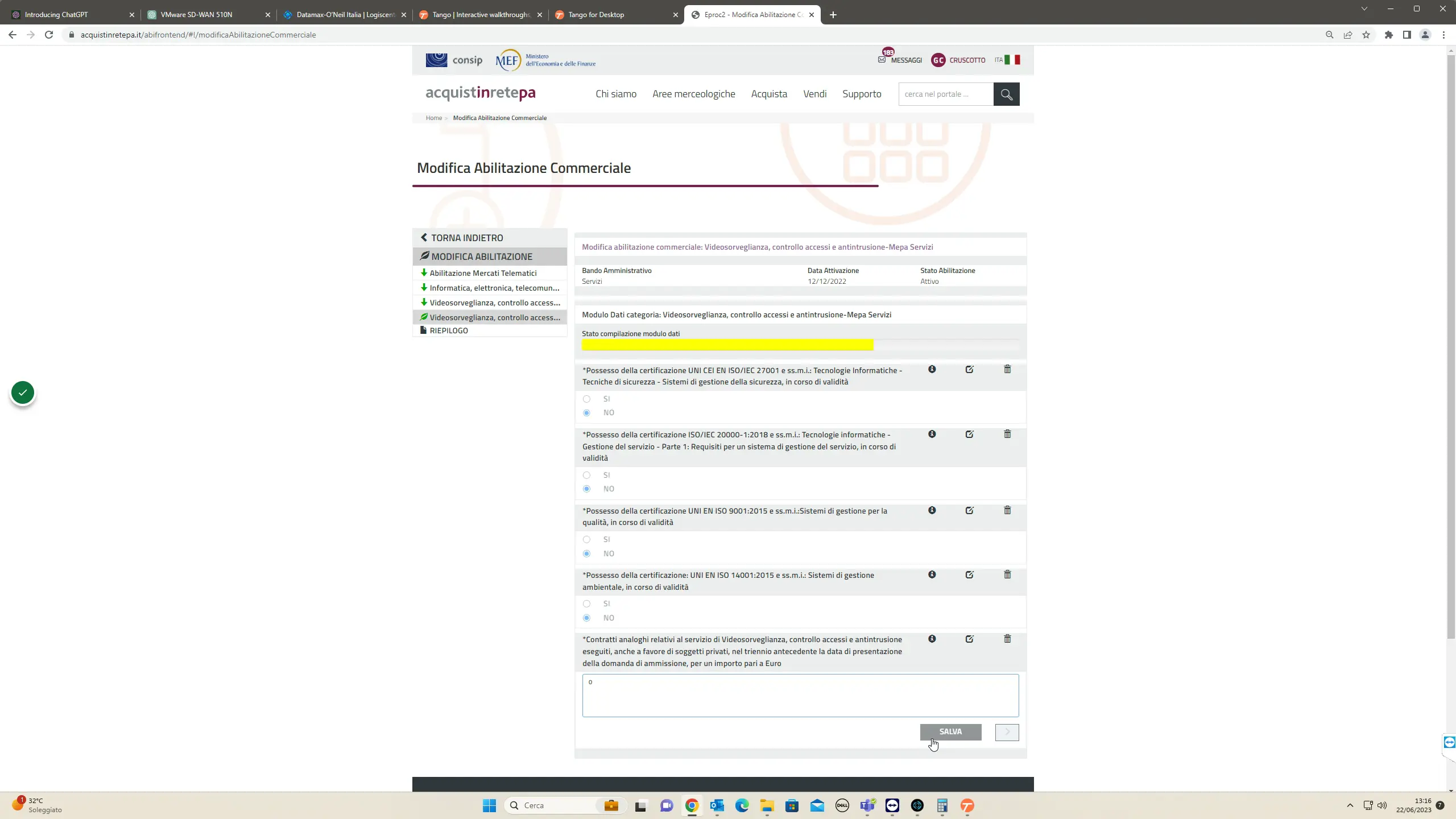Click trash icon for ISO/IEC 27001 certification

[1007, 369]
